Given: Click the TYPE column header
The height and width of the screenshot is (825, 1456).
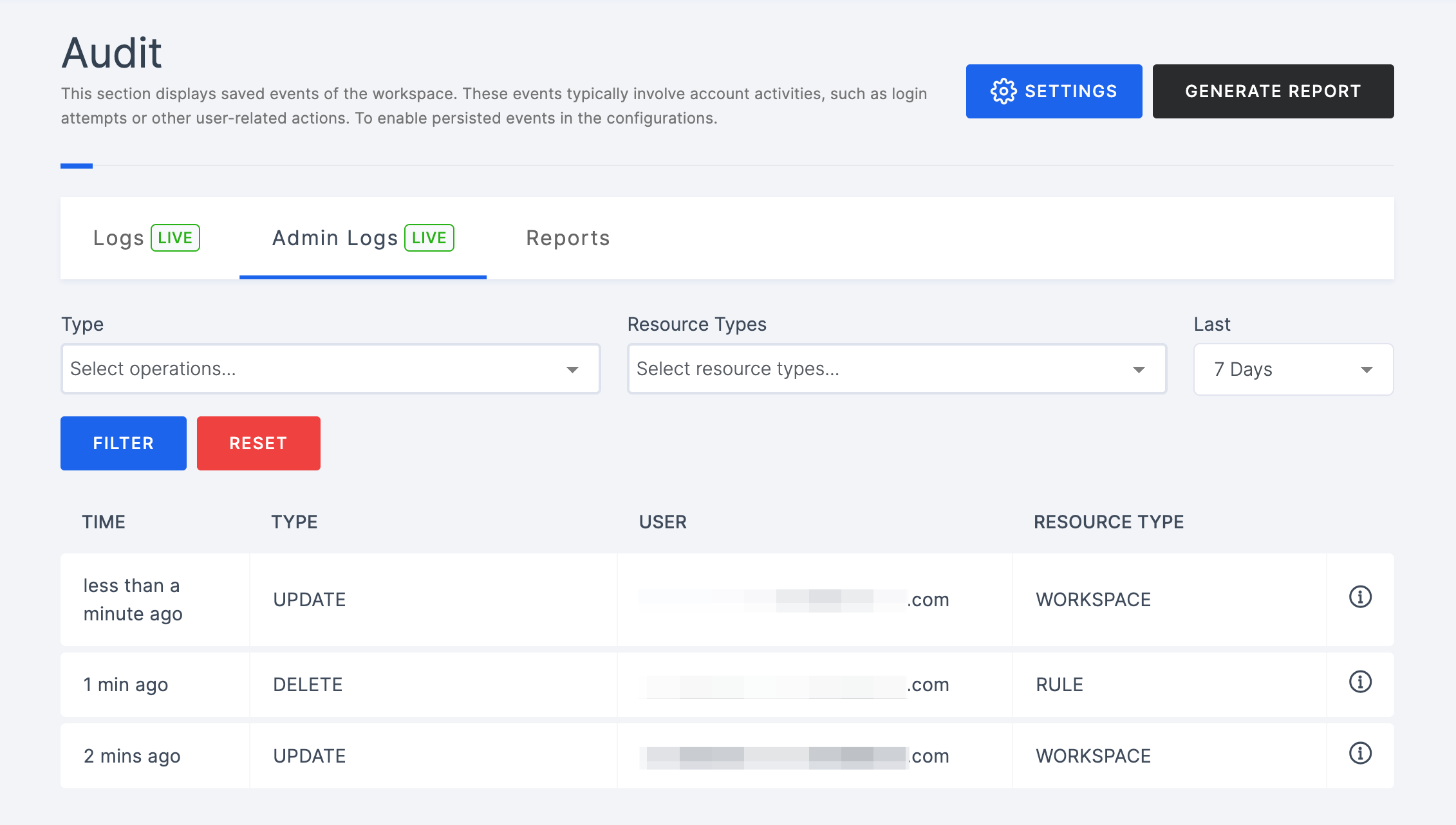Looking at the screenshot, I should [x=295, y=521].
